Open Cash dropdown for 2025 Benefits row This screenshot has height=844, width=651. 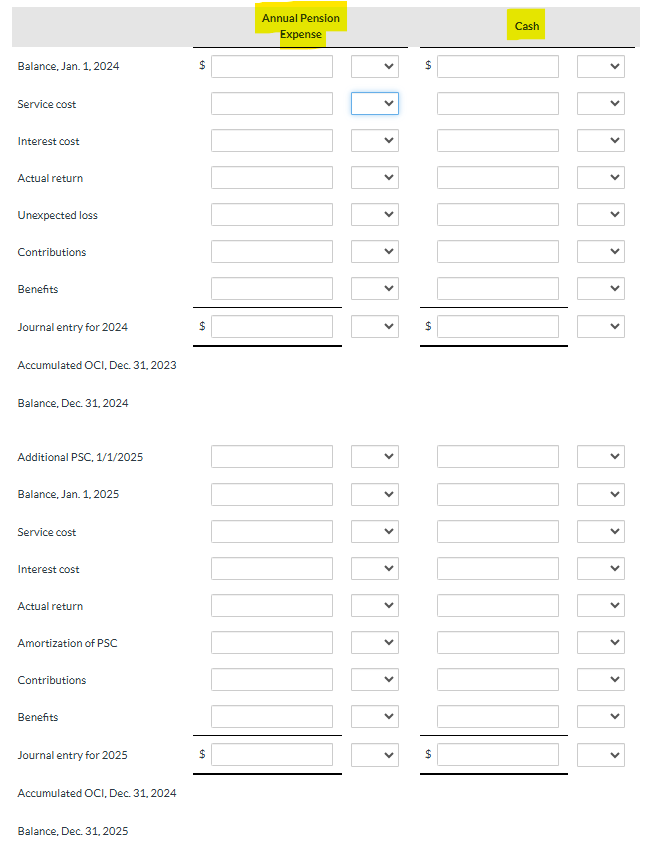tap(601, 716)
